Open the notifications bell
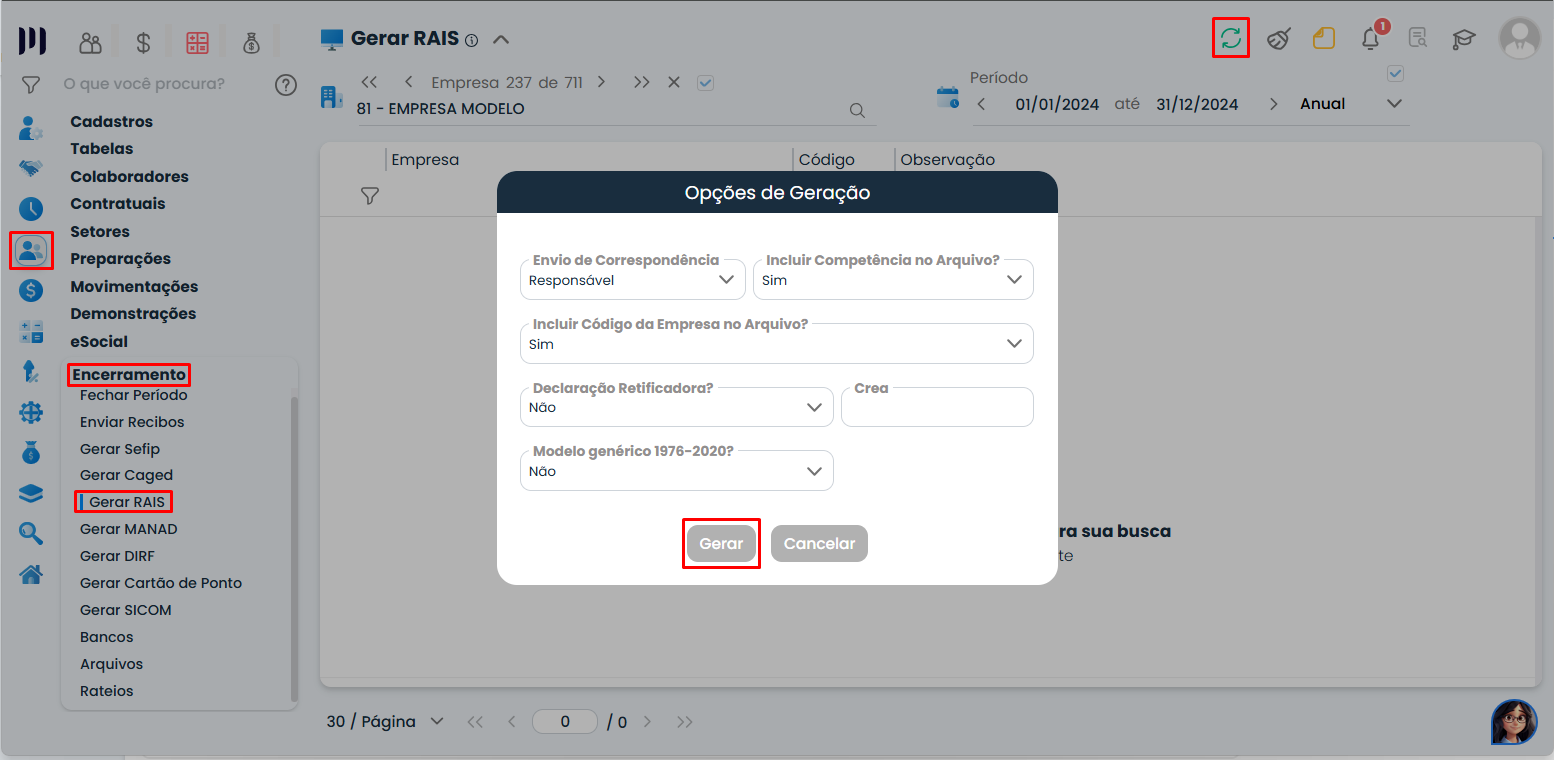The height and width of the screenshot is (760, 1554). tap(1371, 39)
